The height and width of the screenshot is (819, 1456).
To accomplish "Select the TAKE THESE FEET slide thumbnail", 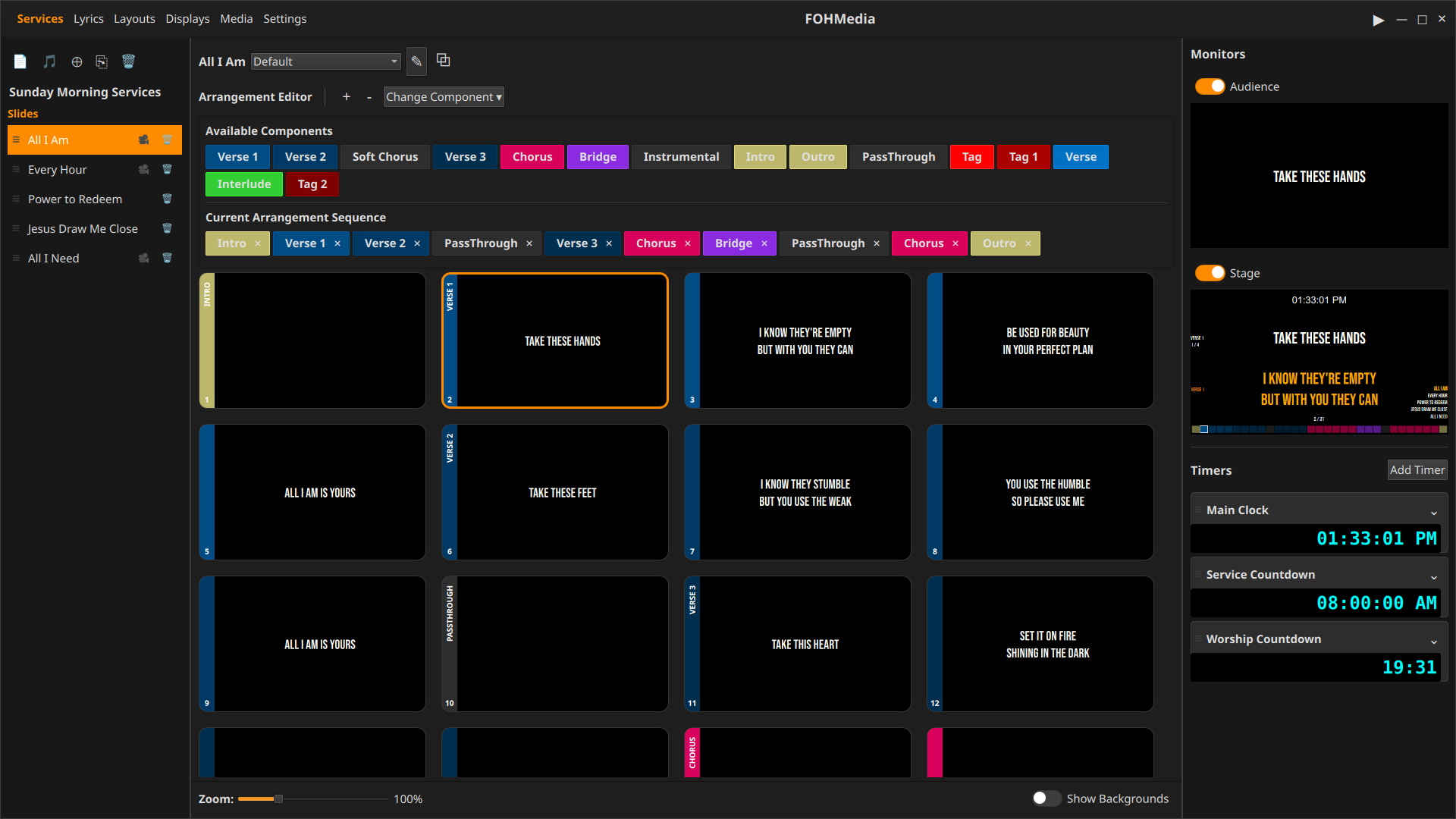I will point(555,492).
